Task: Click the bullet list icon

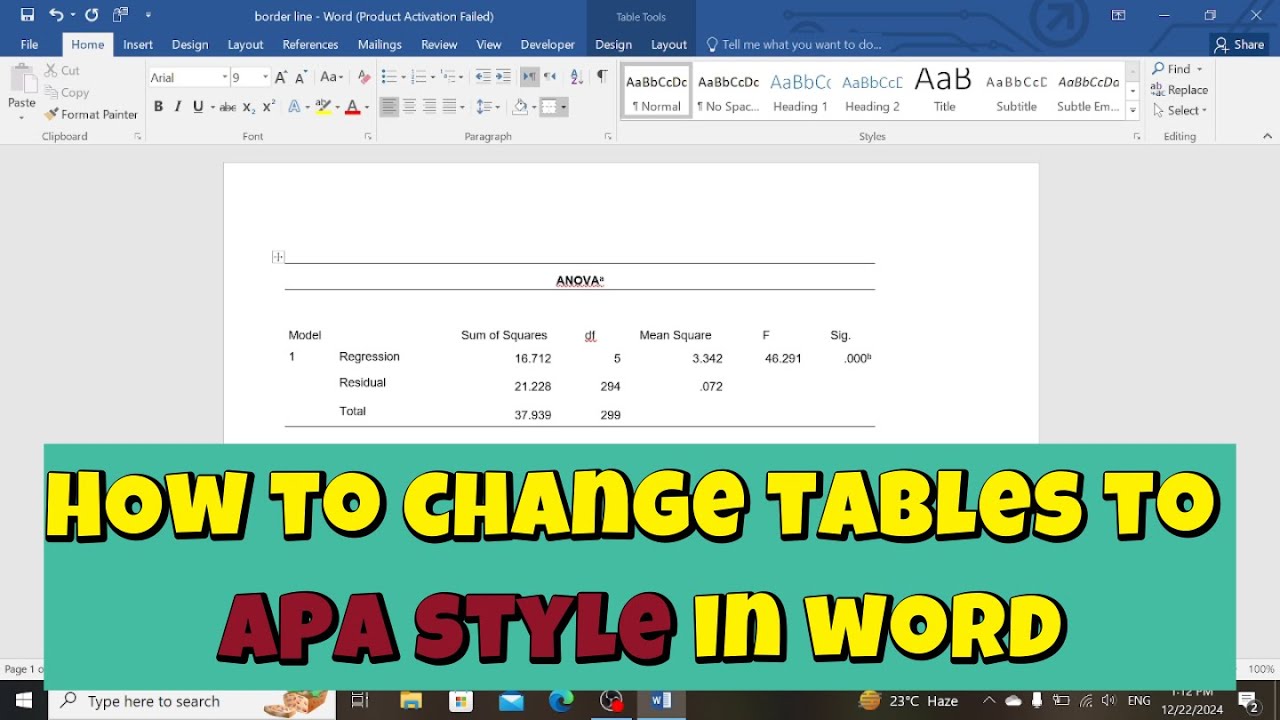Action: (x=390, y=77)
